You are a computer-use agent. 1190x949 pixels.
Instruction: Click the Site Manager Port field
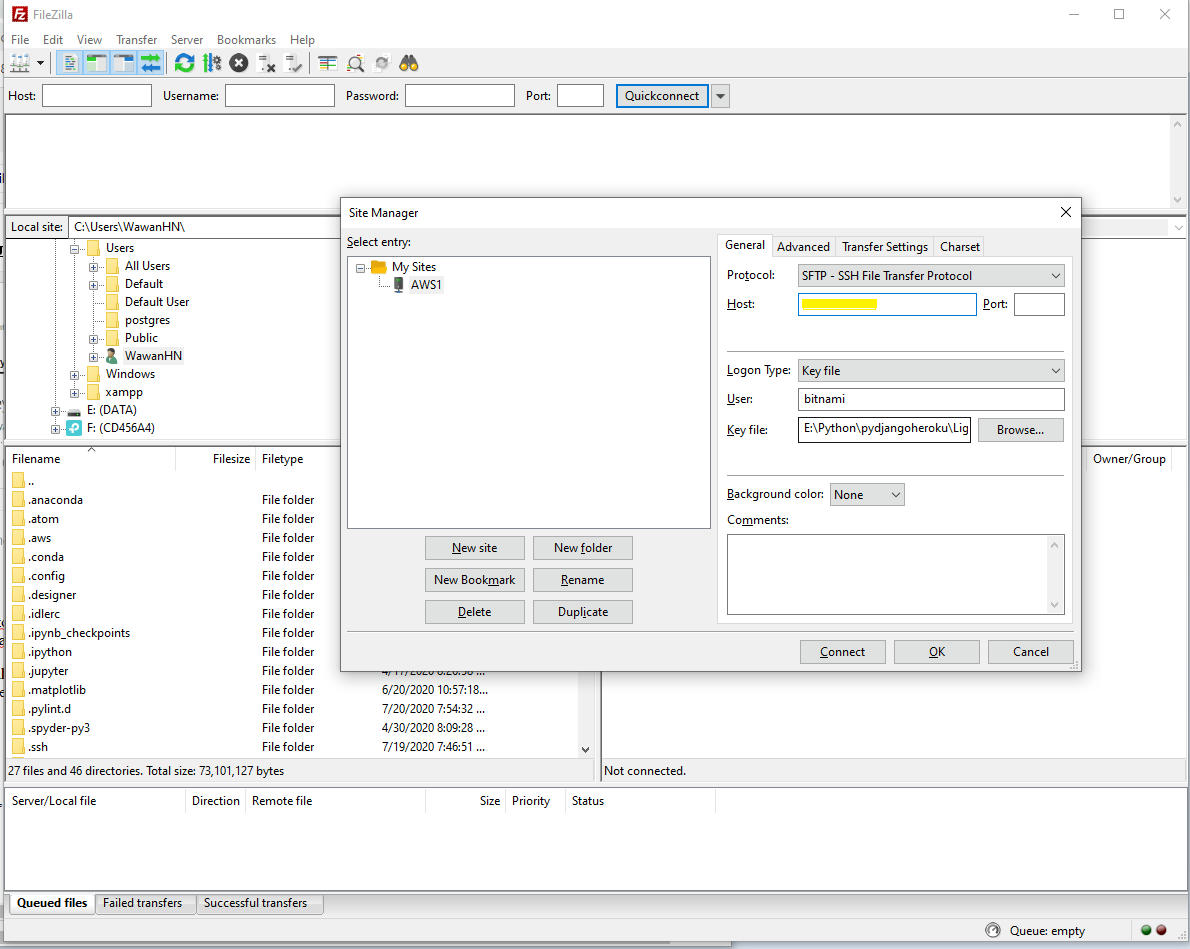(1039, 304)
